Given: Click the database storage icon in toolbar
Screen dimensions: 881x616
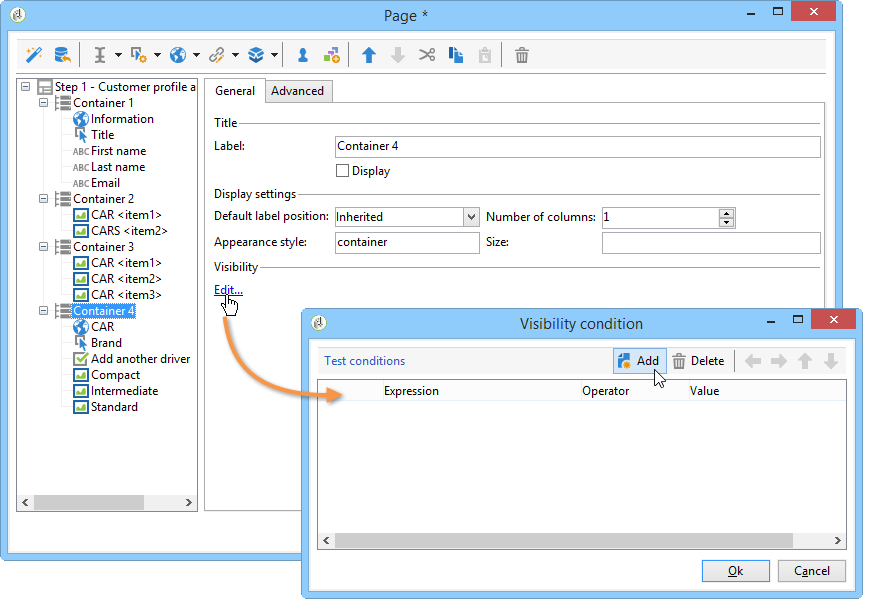Looking at the screenshot, I should [62, 55].
